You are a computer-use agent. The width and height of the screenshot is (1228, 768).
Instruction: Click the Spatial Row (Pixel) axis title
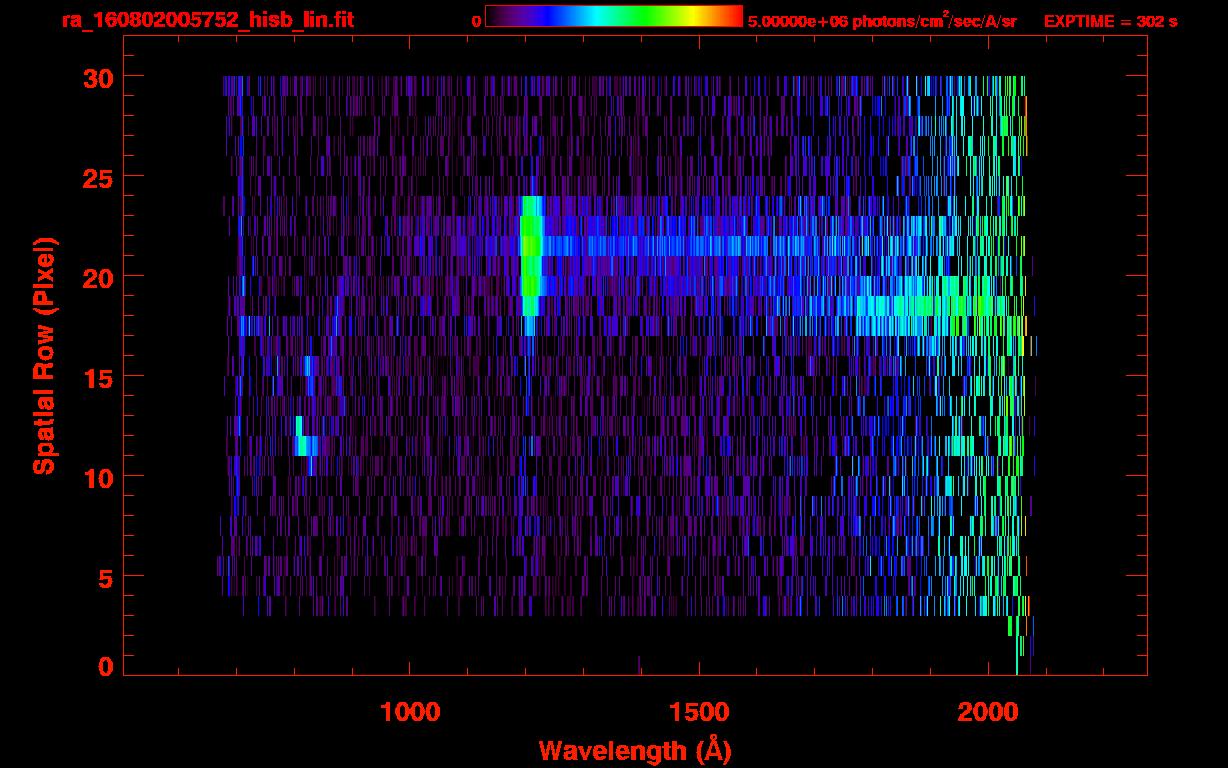[44, 355]
